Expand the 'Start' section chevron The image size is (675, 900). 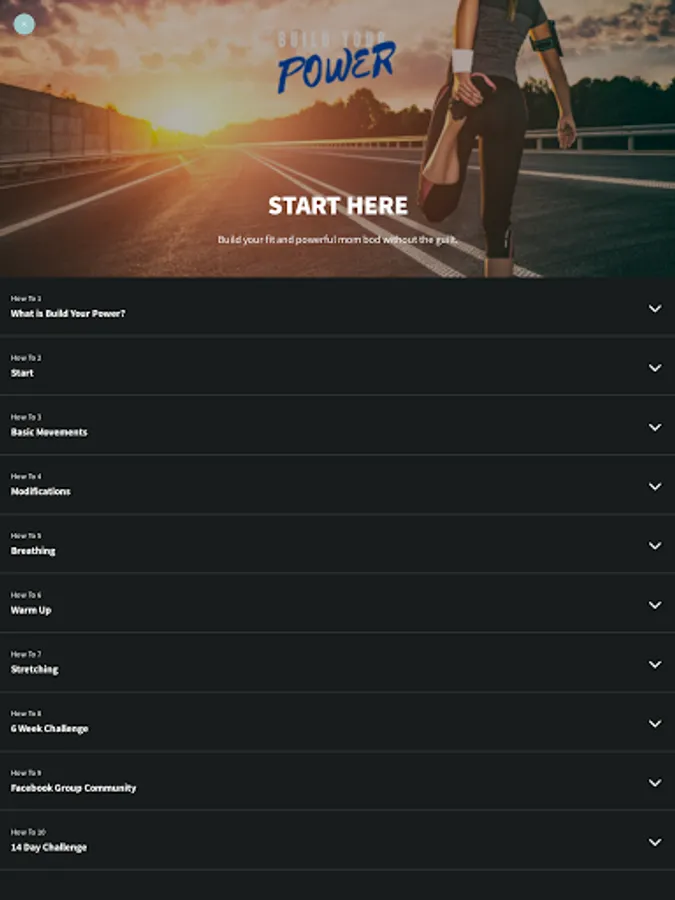655,368
